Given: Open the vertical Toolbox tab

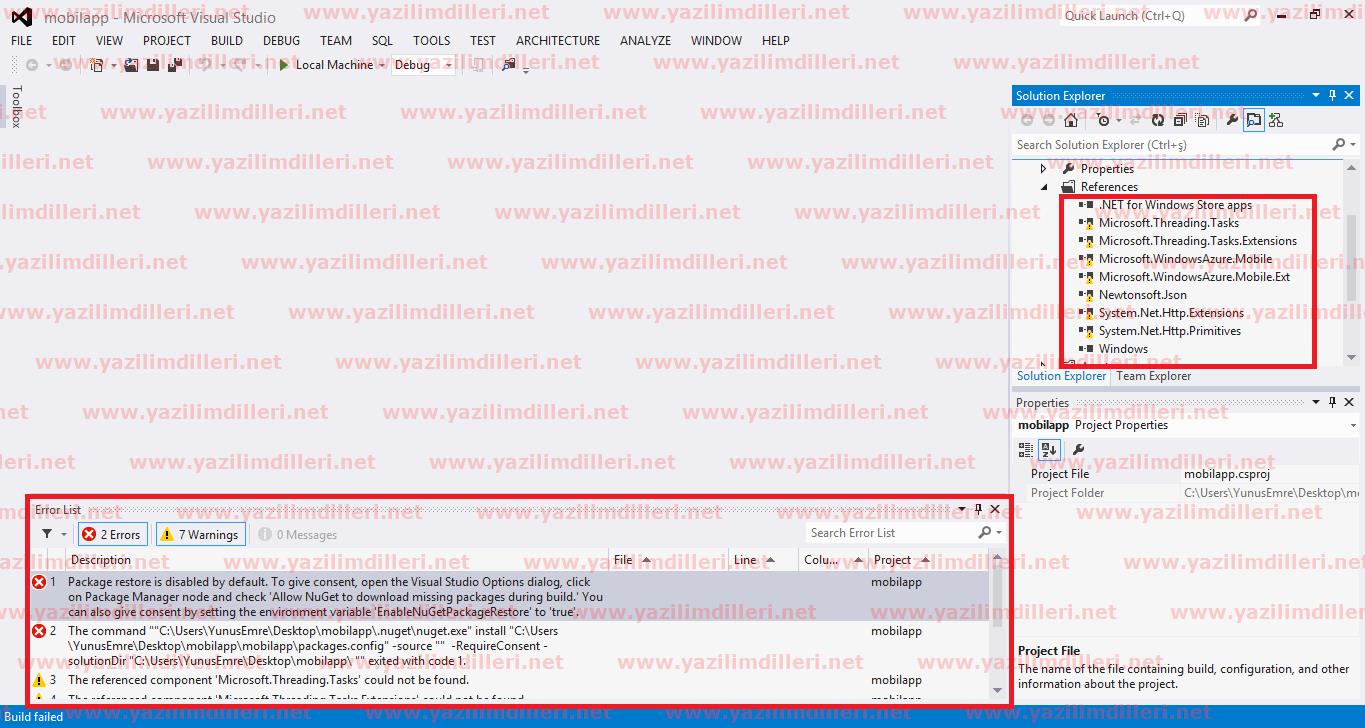Looking at the screenshot, I should 16,106.
